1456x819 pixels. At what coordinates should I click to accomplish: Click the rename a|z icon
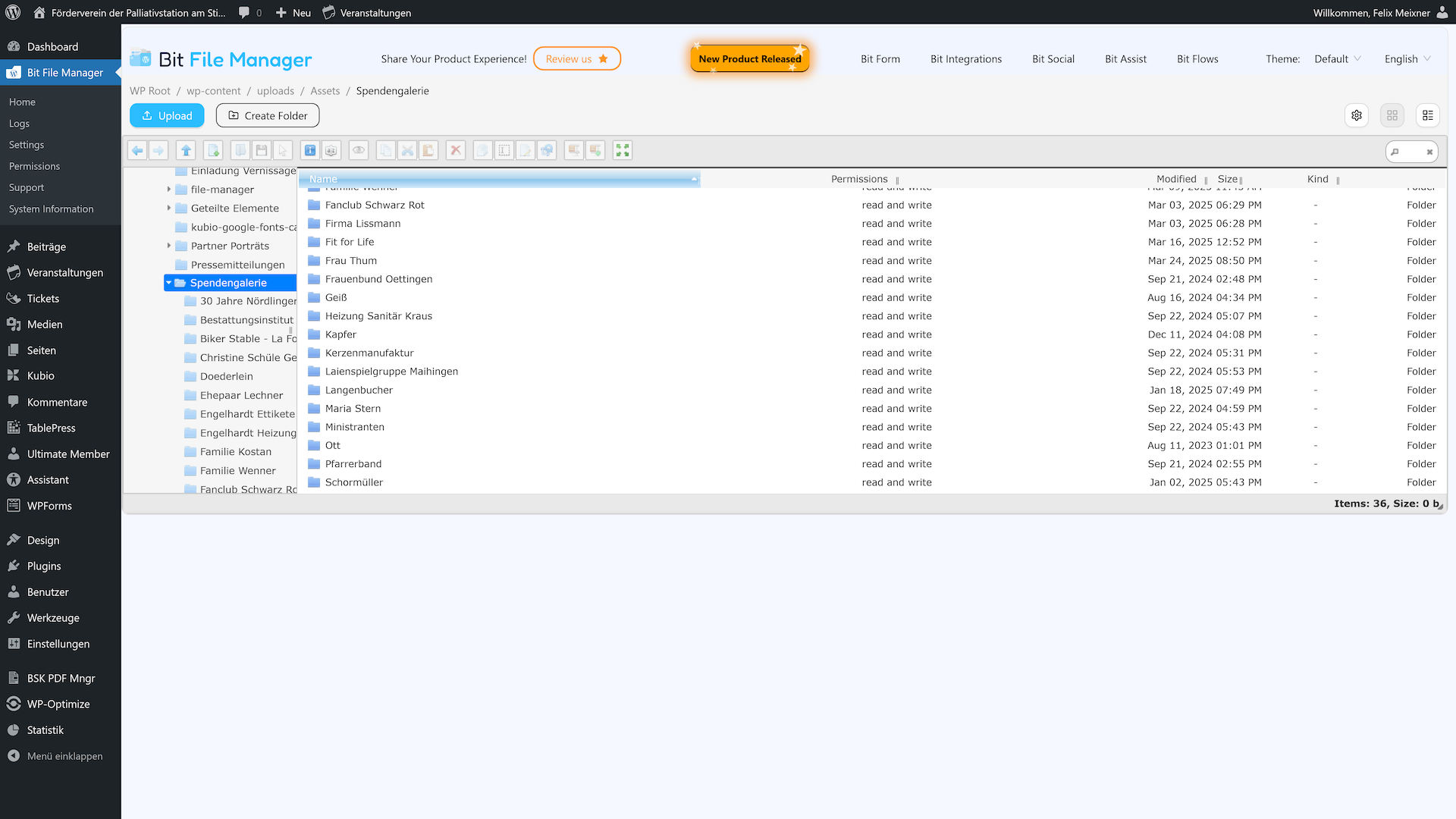331,150
